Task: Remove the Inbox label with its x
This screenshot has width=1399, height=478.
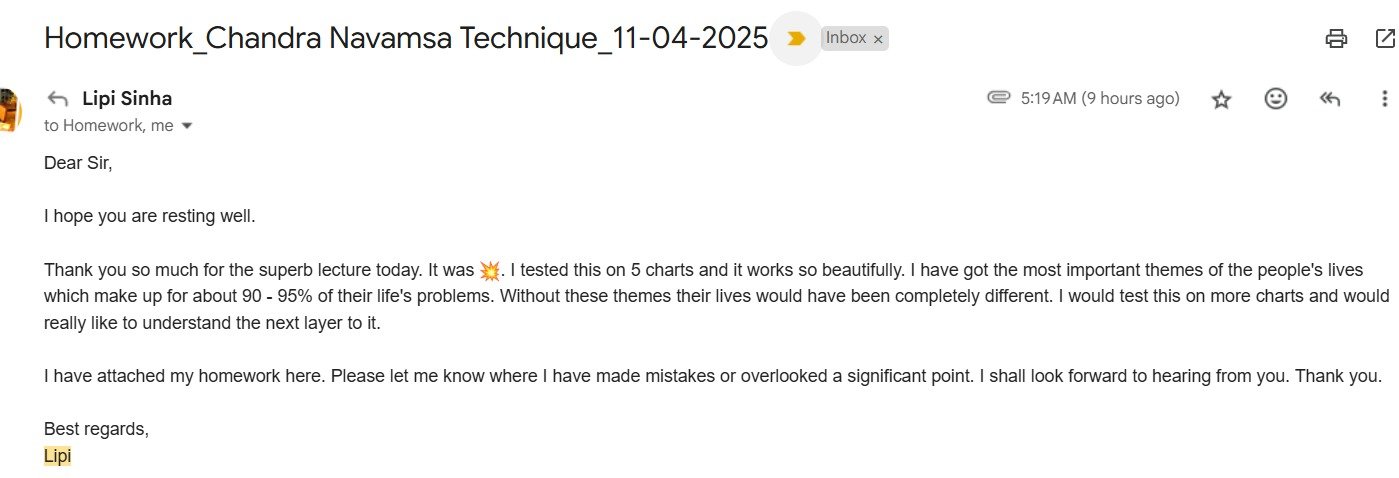Action: (x=878, y=39)
